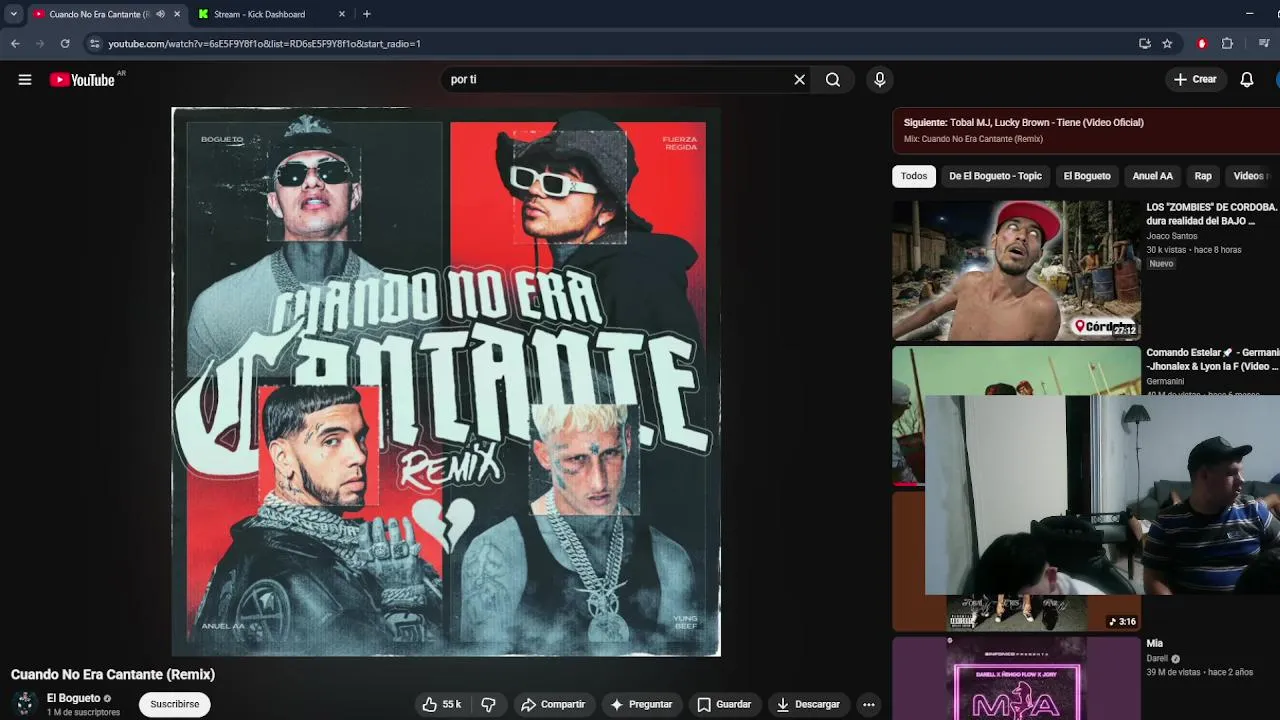Image resolution: width=1280 pixels, height=720 pixels.
Task: Open the Extensions puzzle icon
Action: click(1227, 44)
